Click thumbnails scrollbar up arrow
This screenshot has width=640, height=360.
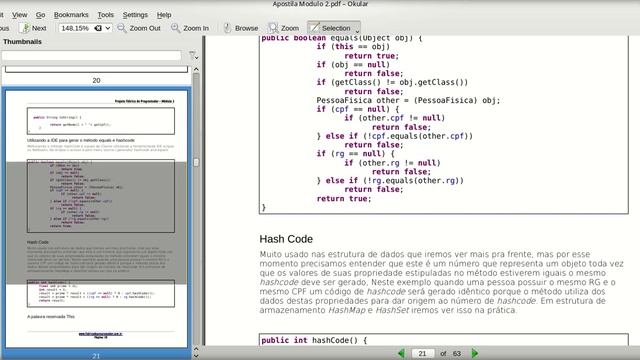(x=196, y=69)
